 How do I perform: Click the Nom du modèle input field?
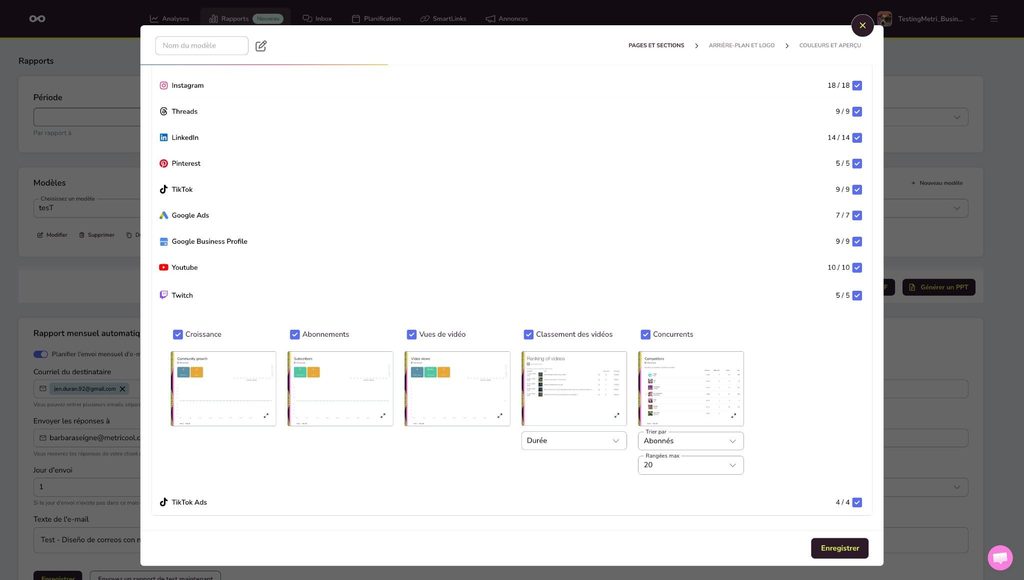(202, 46)
